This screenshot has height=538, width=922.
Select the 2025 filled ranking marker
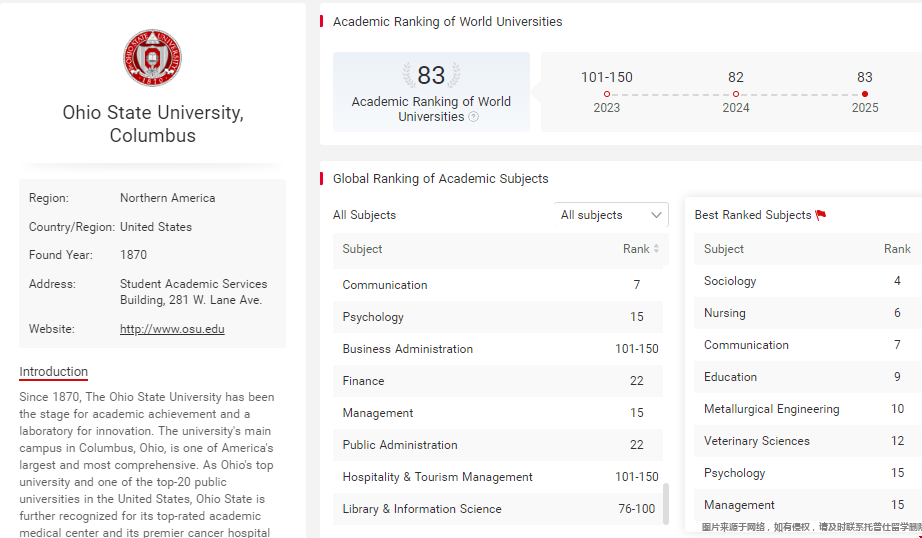865,94
